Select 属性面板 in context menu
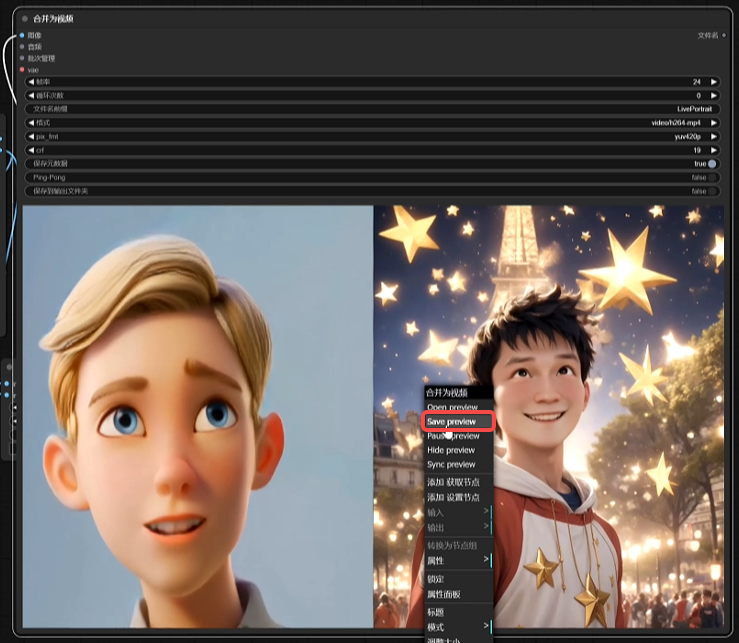Screen dimensions: 739x643 [459, 594]
